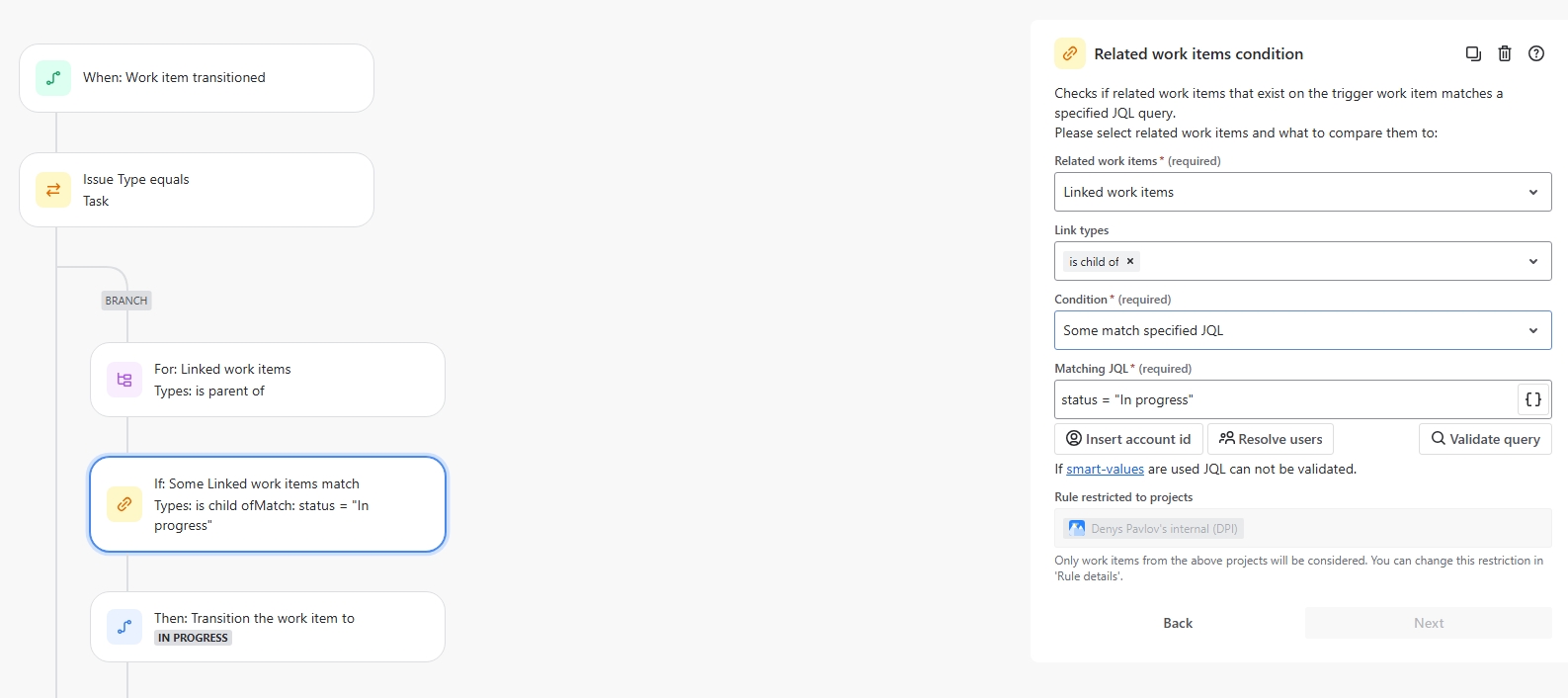
Task: Click the Back button
Action: (x=1178, y=623)
